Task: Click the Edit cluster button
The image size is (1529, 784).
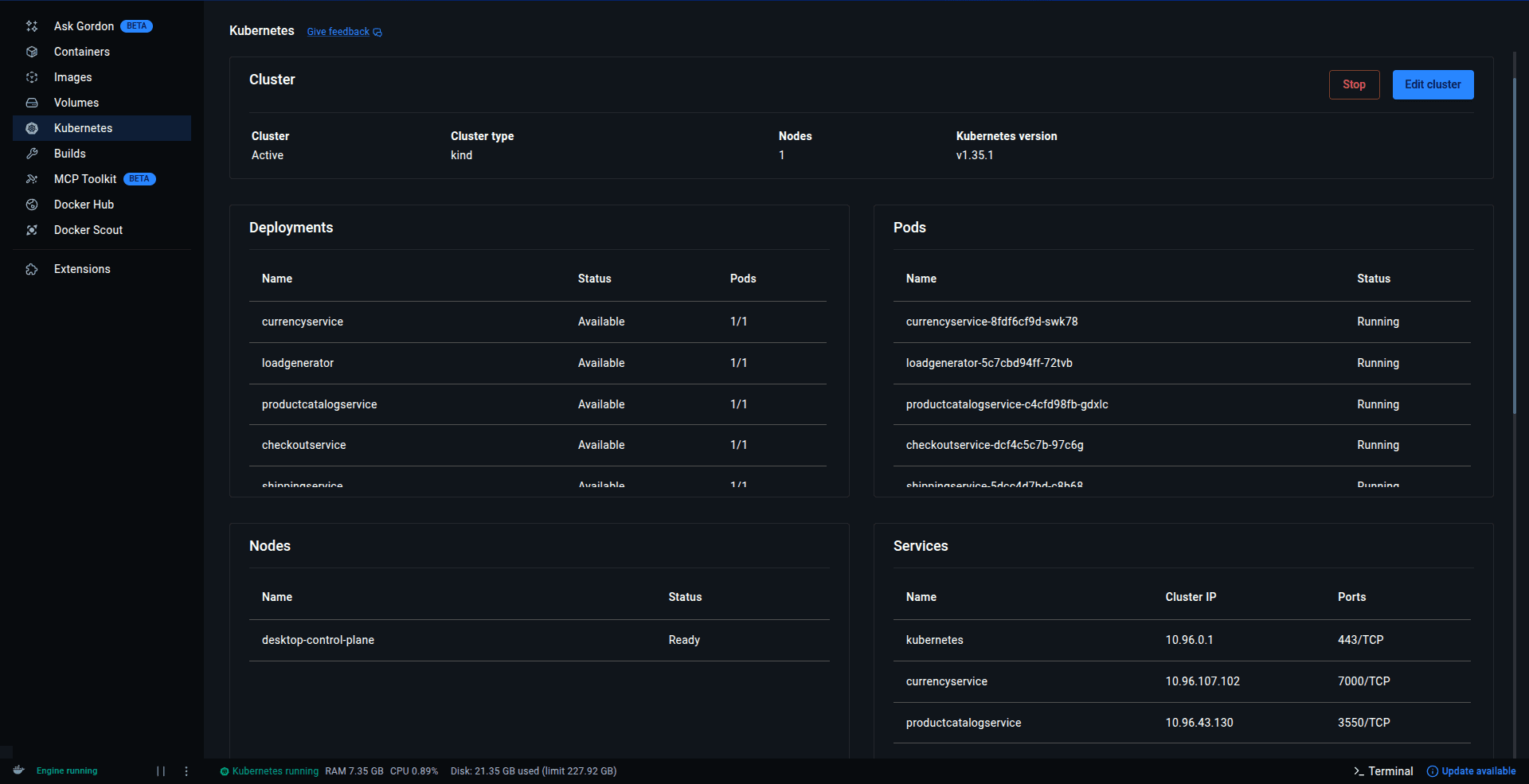Action: tap(1433, 84)
